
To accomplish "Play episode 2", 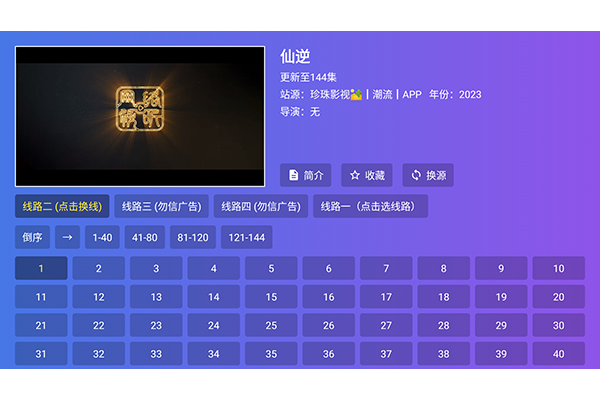I will 99,268.
